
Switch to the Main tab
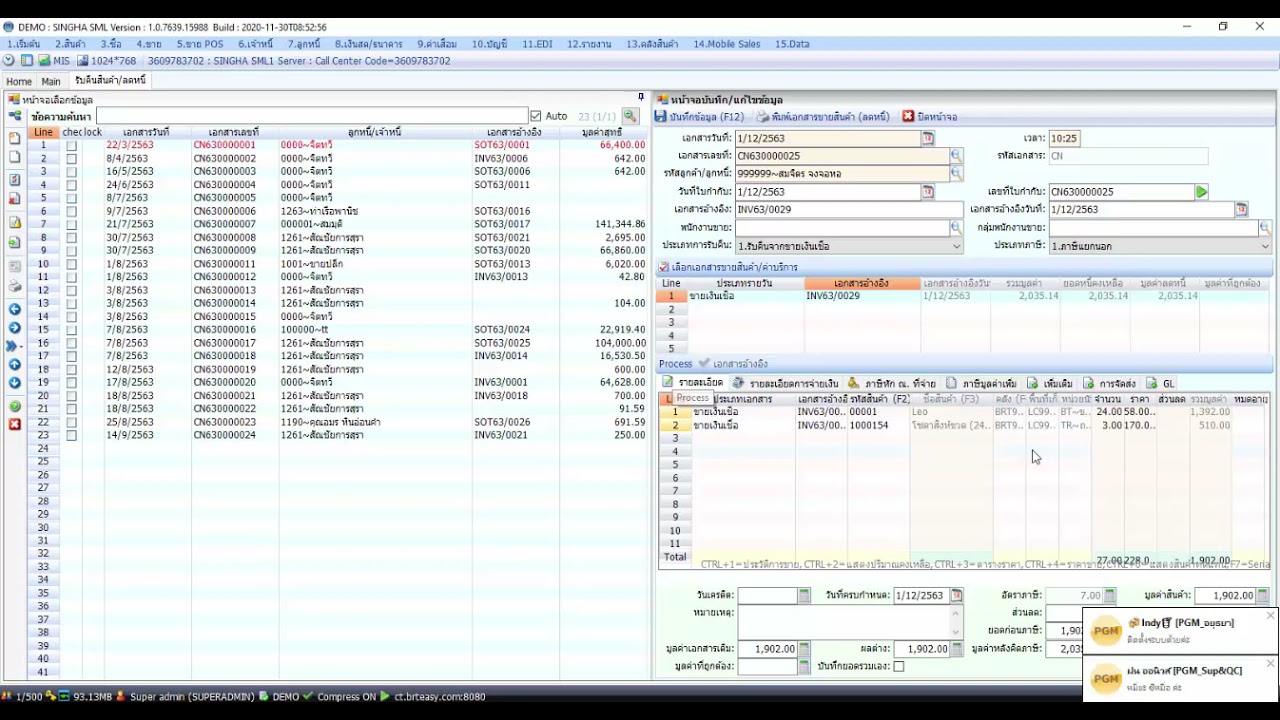click(x=51, y=81)
